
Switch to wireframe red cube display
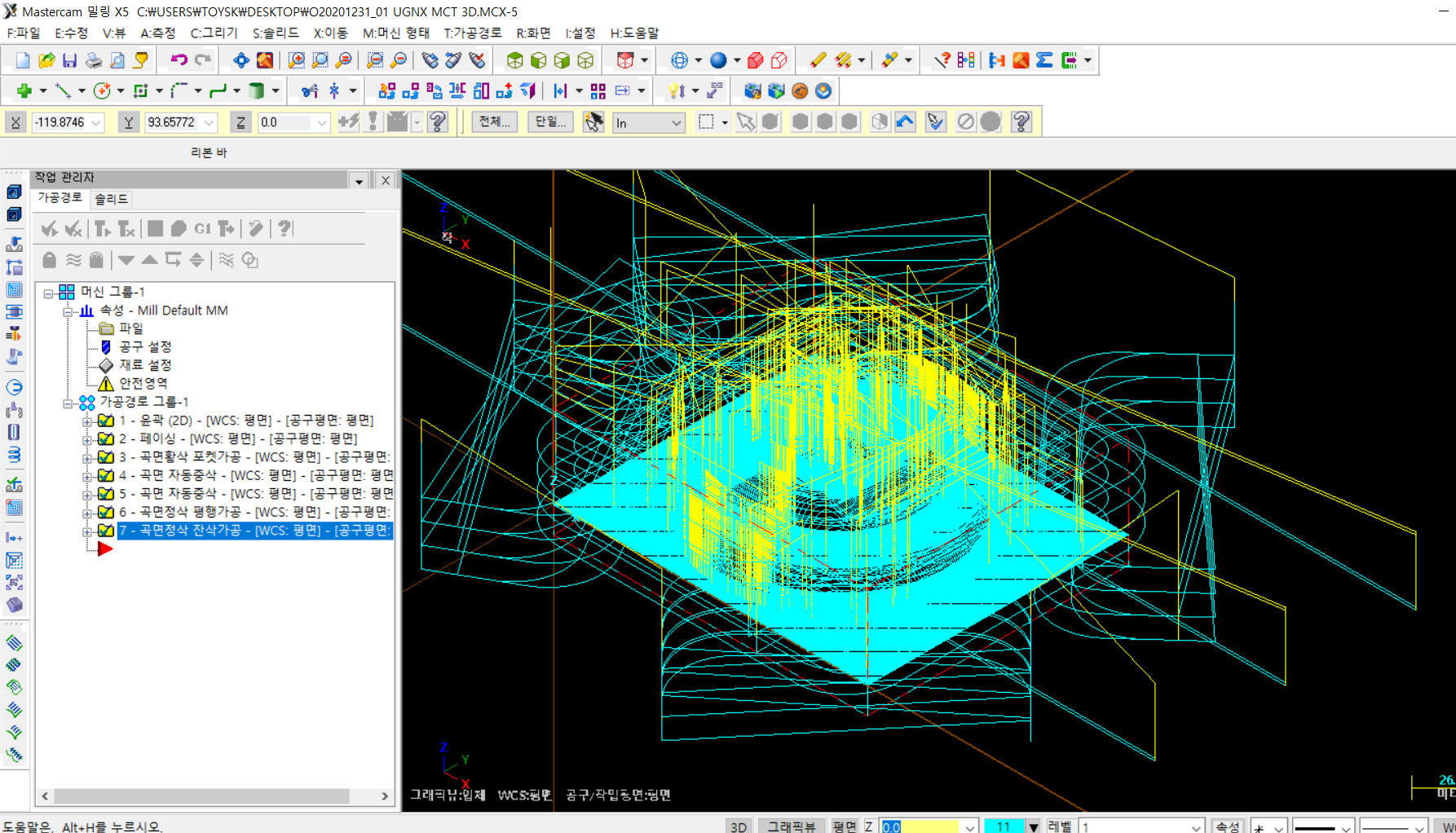point(779,60)
